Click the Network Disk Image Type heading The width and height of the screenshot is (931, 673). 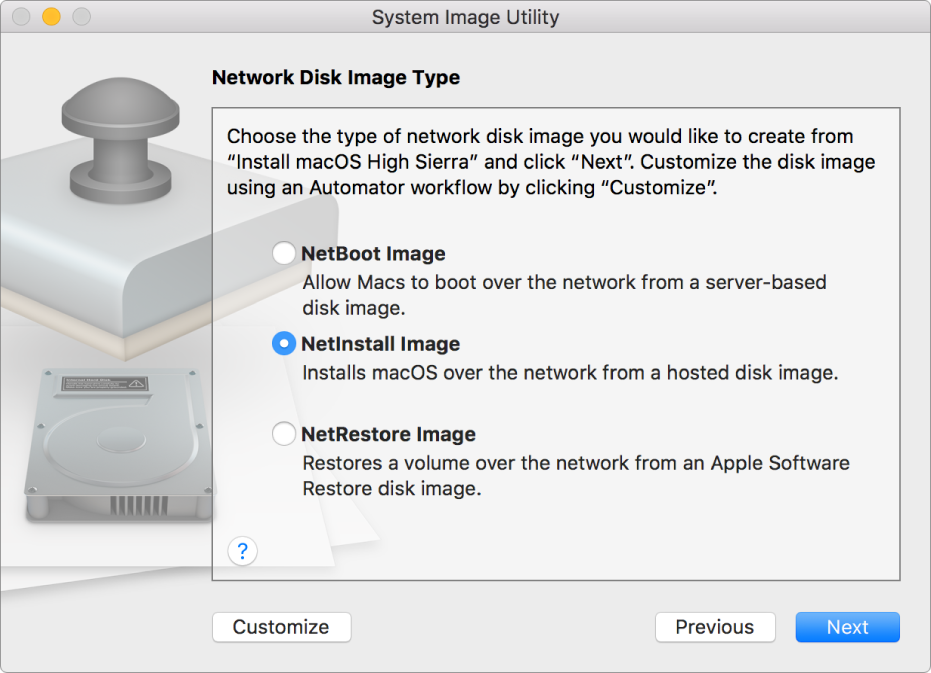point(336,77)
